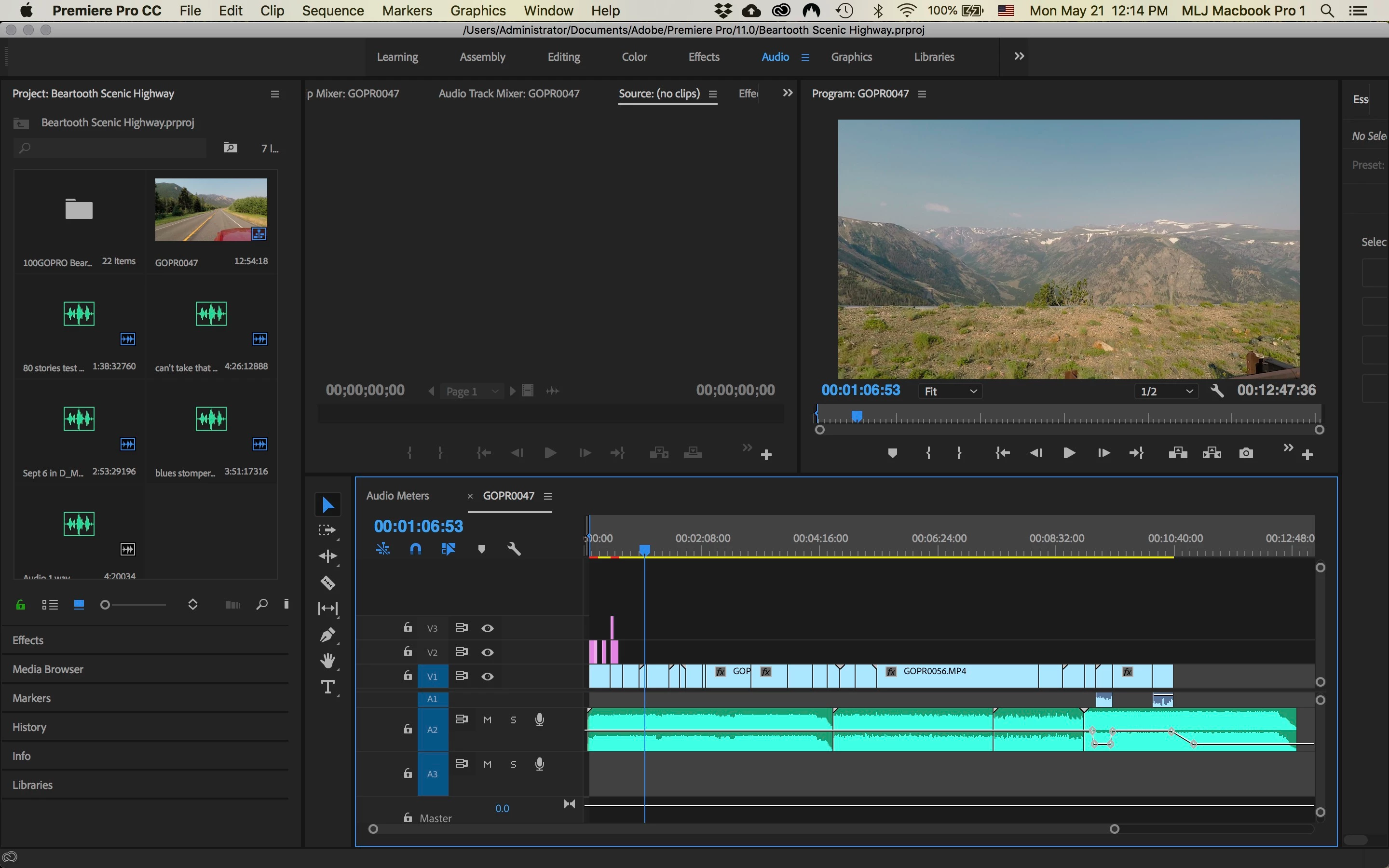Select the Razor tool
Screen dimensions: 1389x868
click(x=328, y=583)
